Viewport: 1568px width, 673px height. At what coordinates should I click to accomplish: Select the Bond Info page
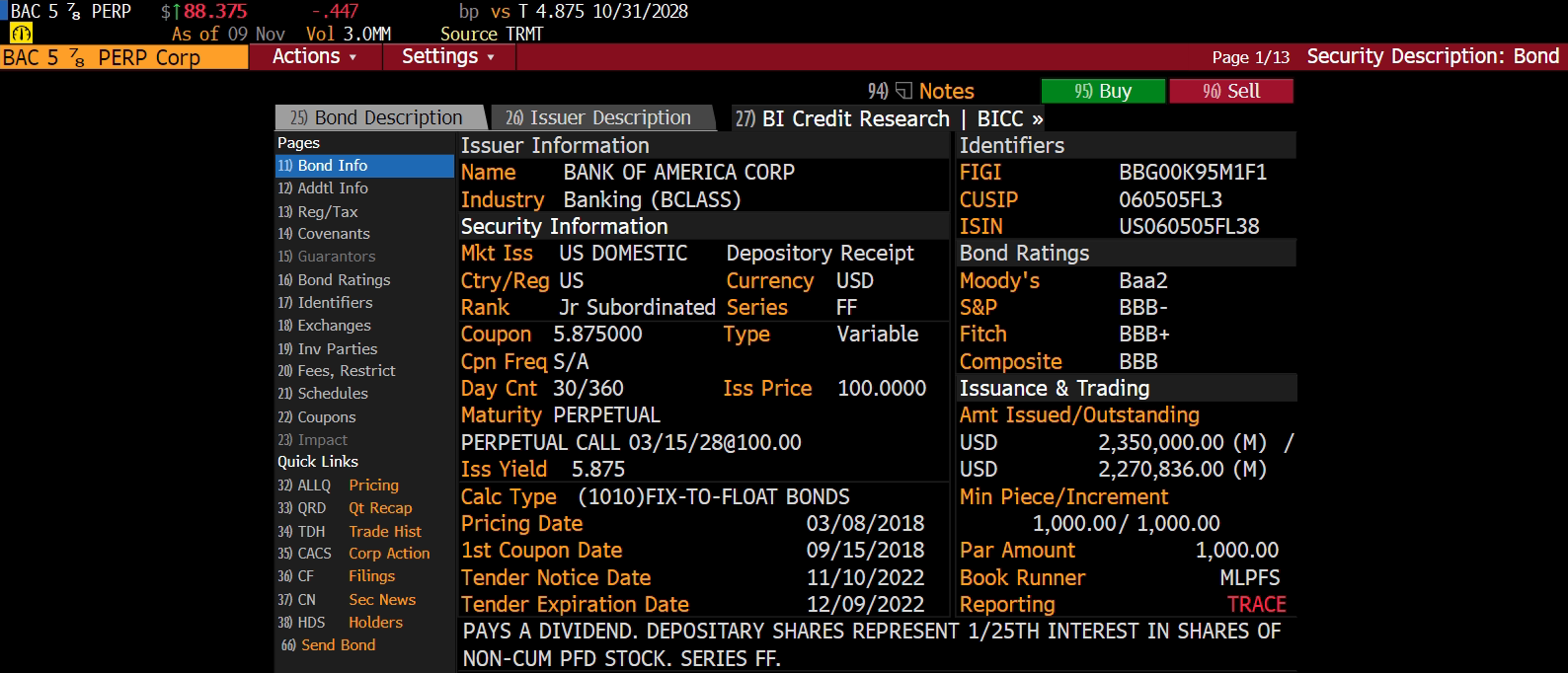pos(364,166)
